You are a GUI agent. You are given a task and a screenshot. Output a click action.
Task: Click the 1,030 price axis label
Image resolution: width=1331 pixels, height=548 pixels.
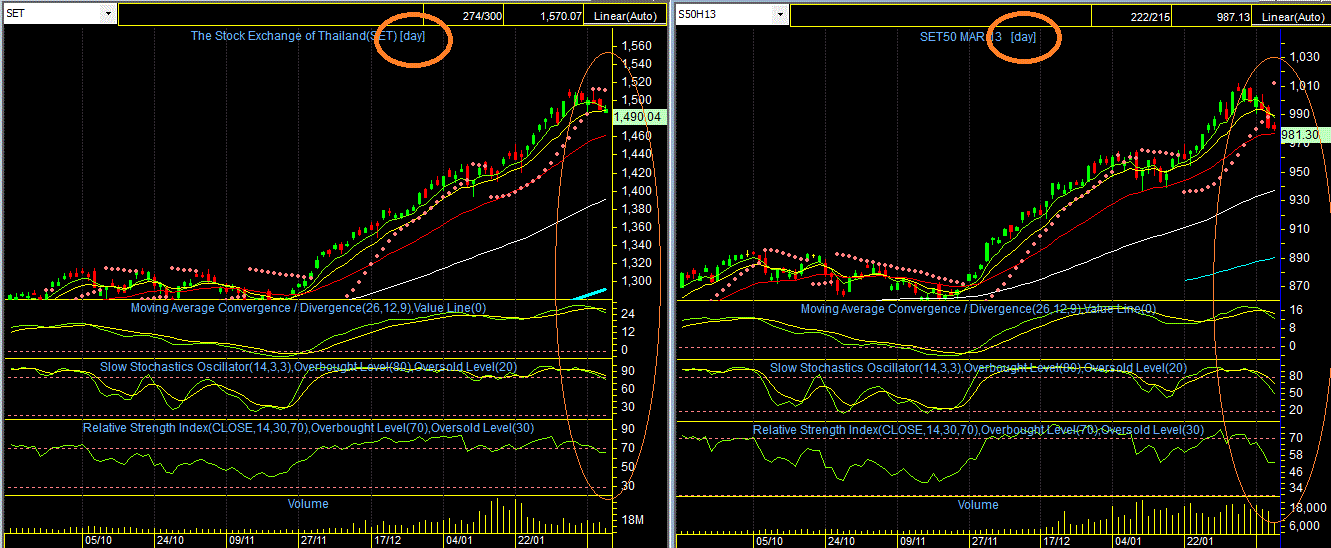click(x=1304, y=57)
